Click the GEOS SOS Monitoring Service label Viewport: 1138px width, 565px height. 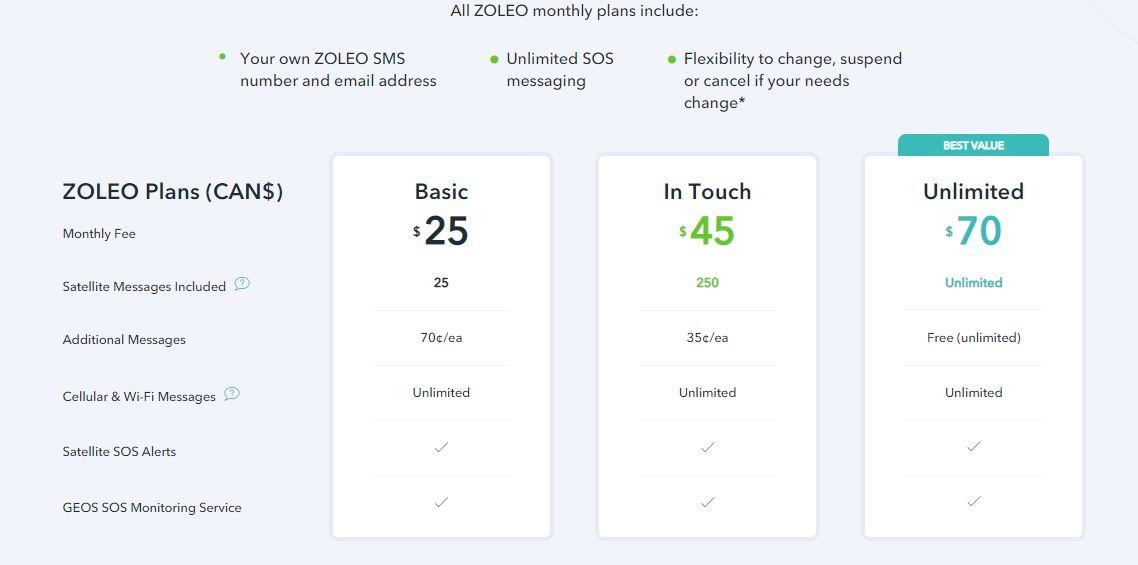click(152, 508)
